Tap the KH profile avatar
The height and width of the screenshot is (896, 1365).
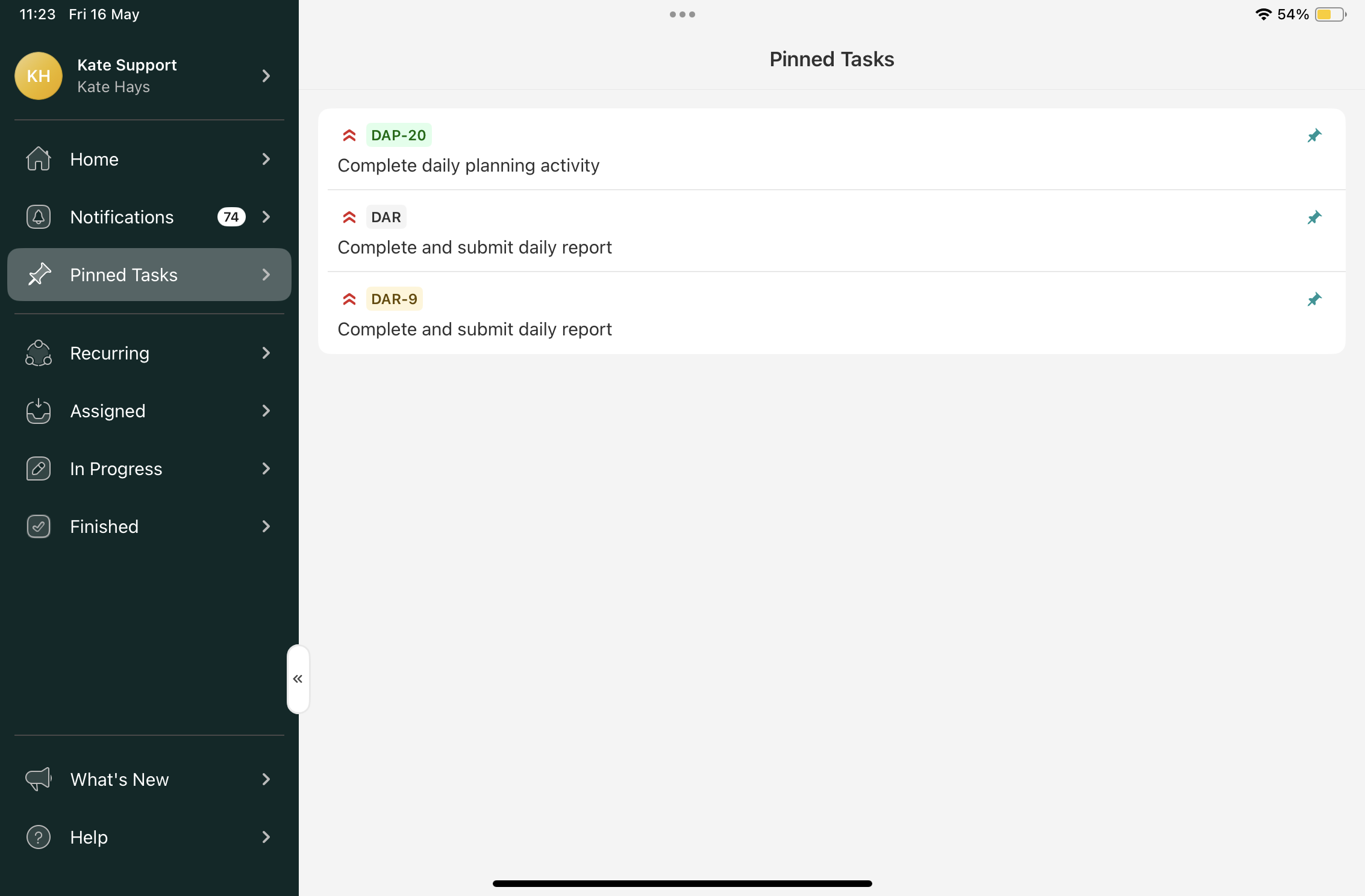click(39, 76)
